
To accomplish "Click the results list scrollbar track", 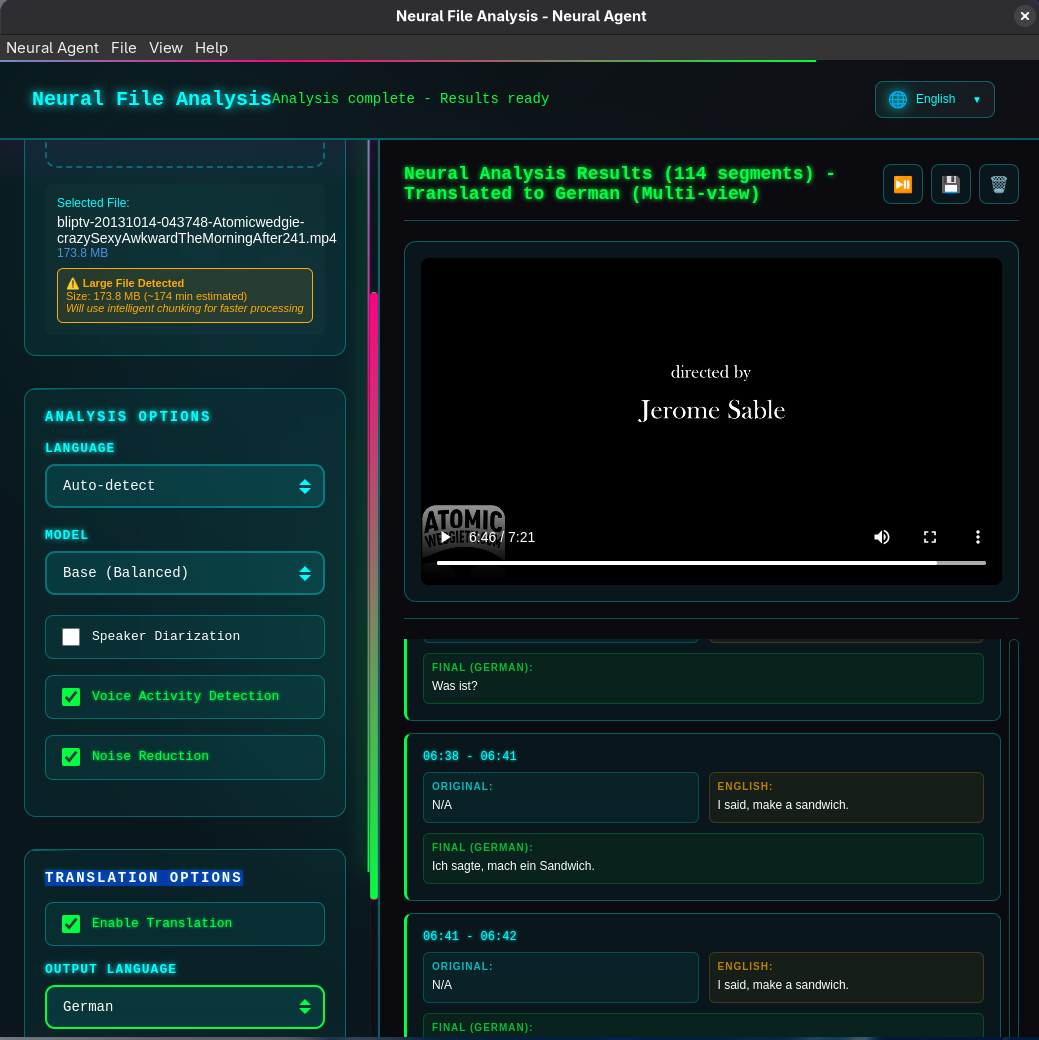I will pyautogui.click(x=1013, y=837).
